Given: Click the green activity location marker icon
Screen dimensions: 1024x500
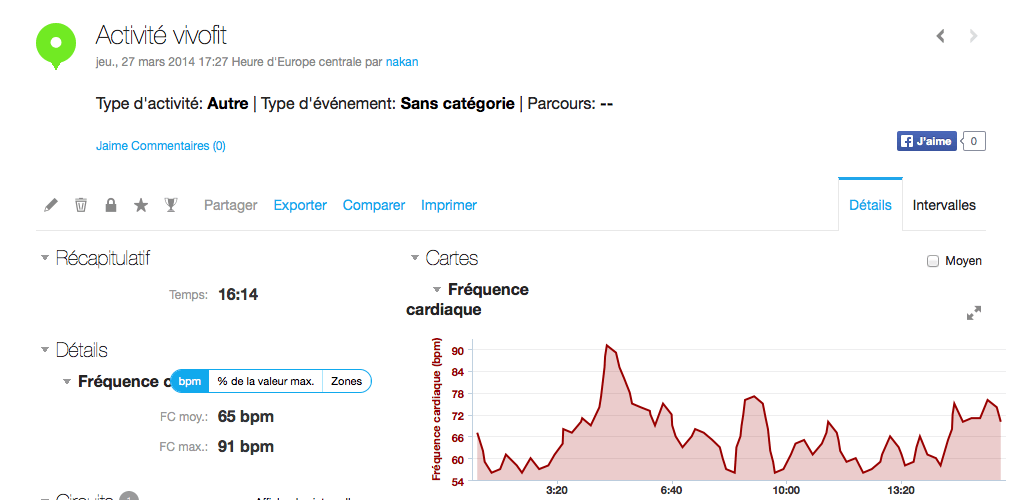Looking at the screenshot, I should coord(56,44).
